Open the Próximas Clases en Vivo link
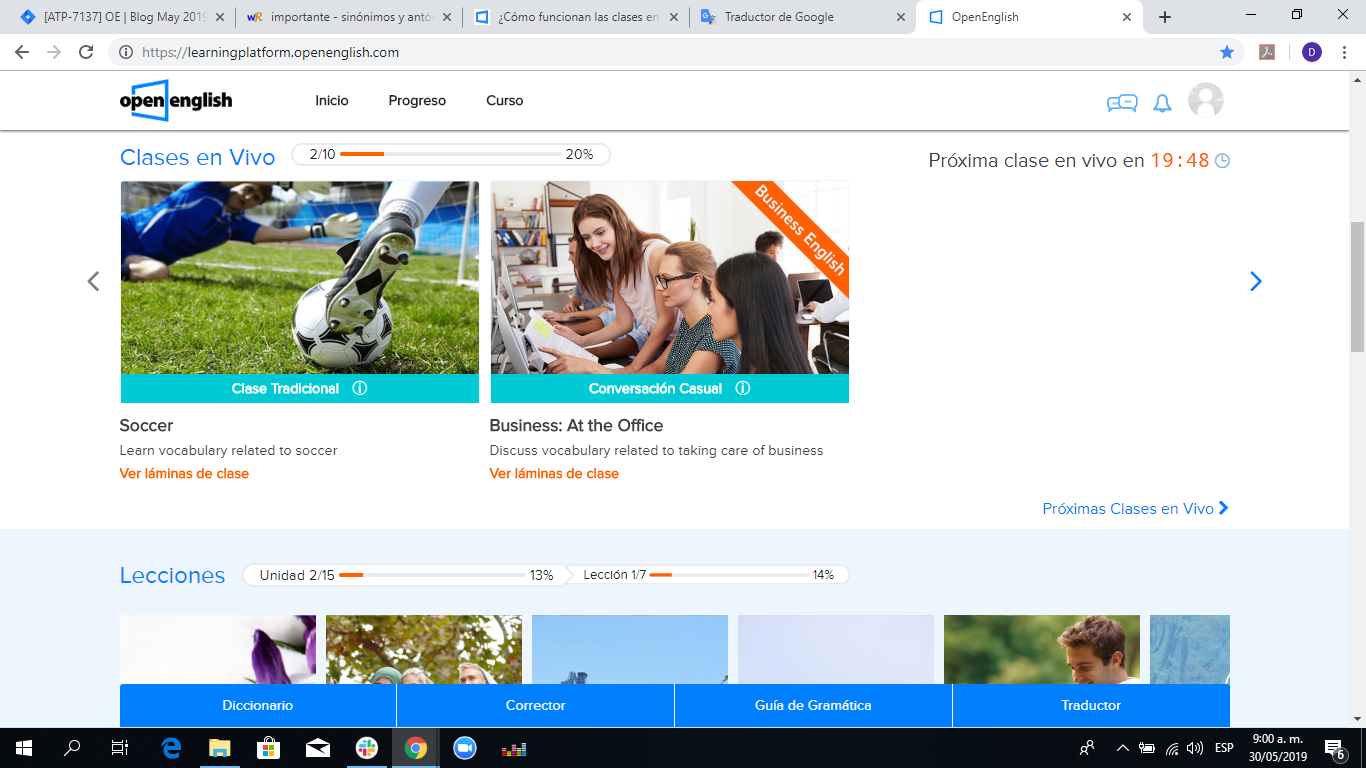The height and width of the screenshot is (768, 1366). tap(1135, 508)
